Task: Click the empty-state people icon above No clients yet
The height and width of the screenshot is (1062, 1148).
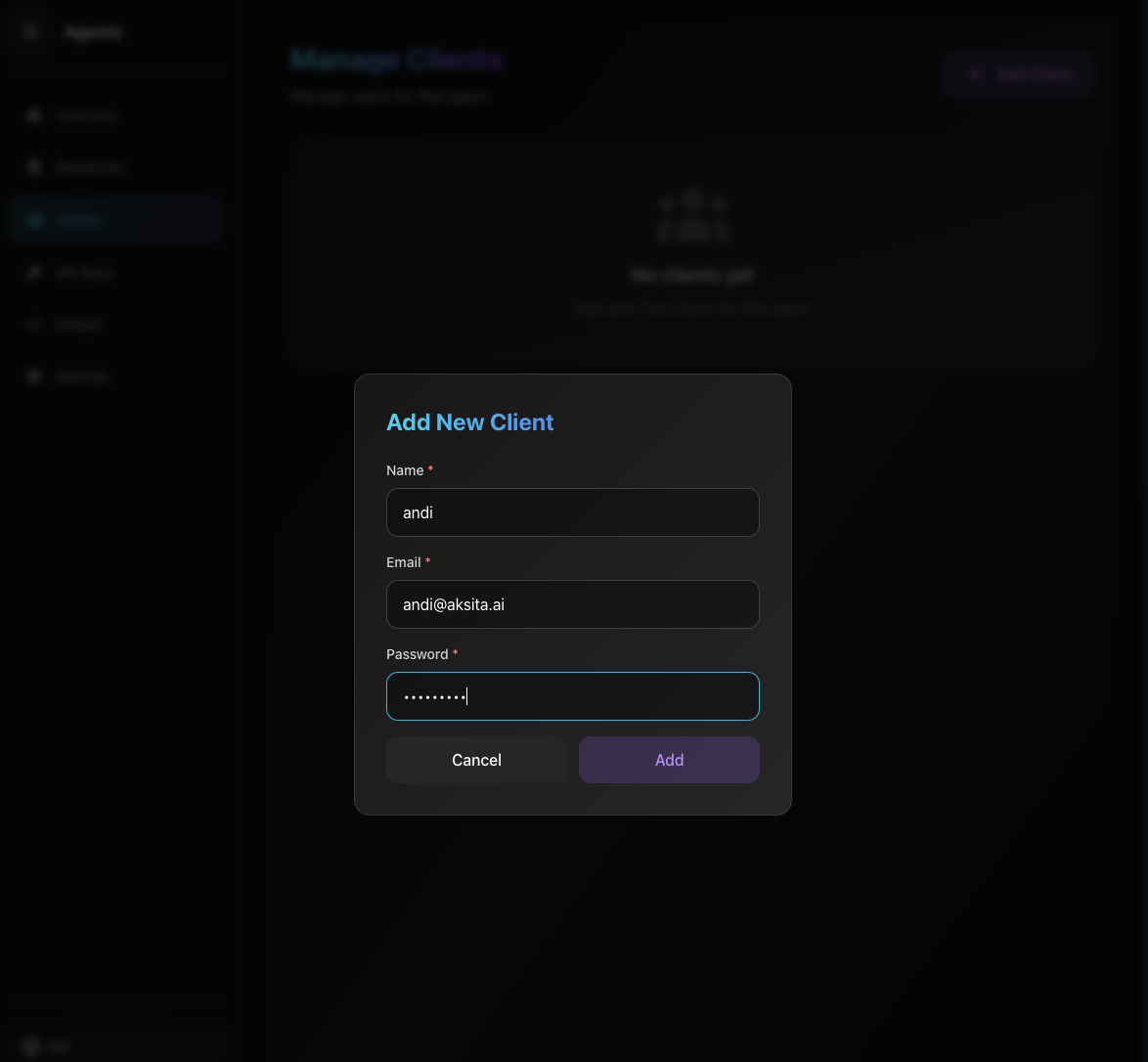Action: 692,215
